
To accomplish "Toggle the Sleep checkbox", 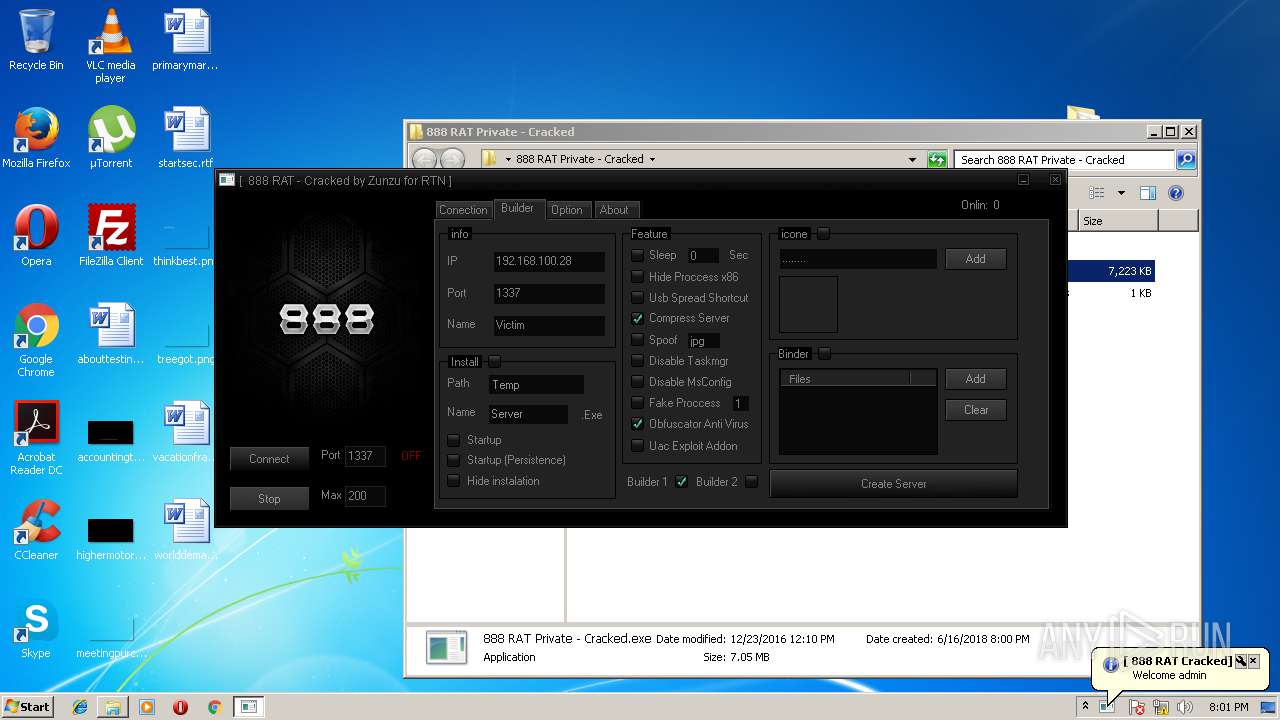I will coord(637,256).
